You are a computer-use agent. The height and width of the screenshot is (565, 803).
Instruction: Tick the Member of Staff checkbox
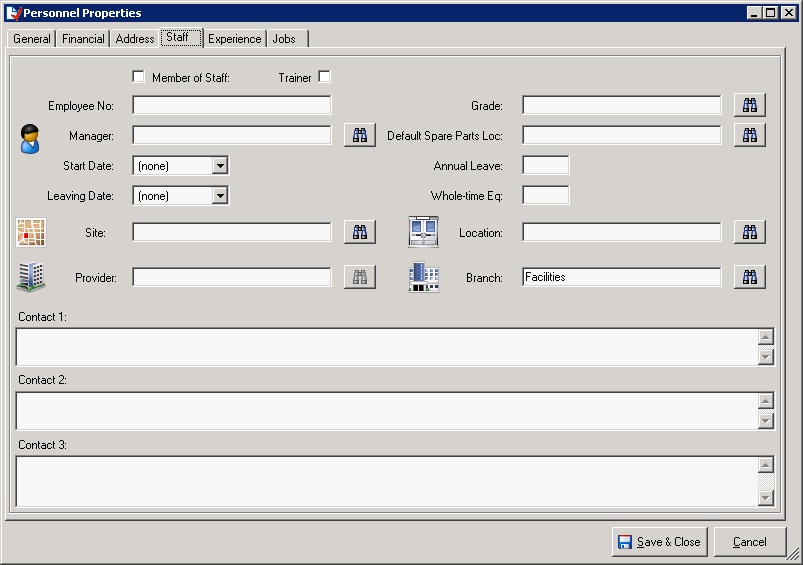click(x=138, y=77)
